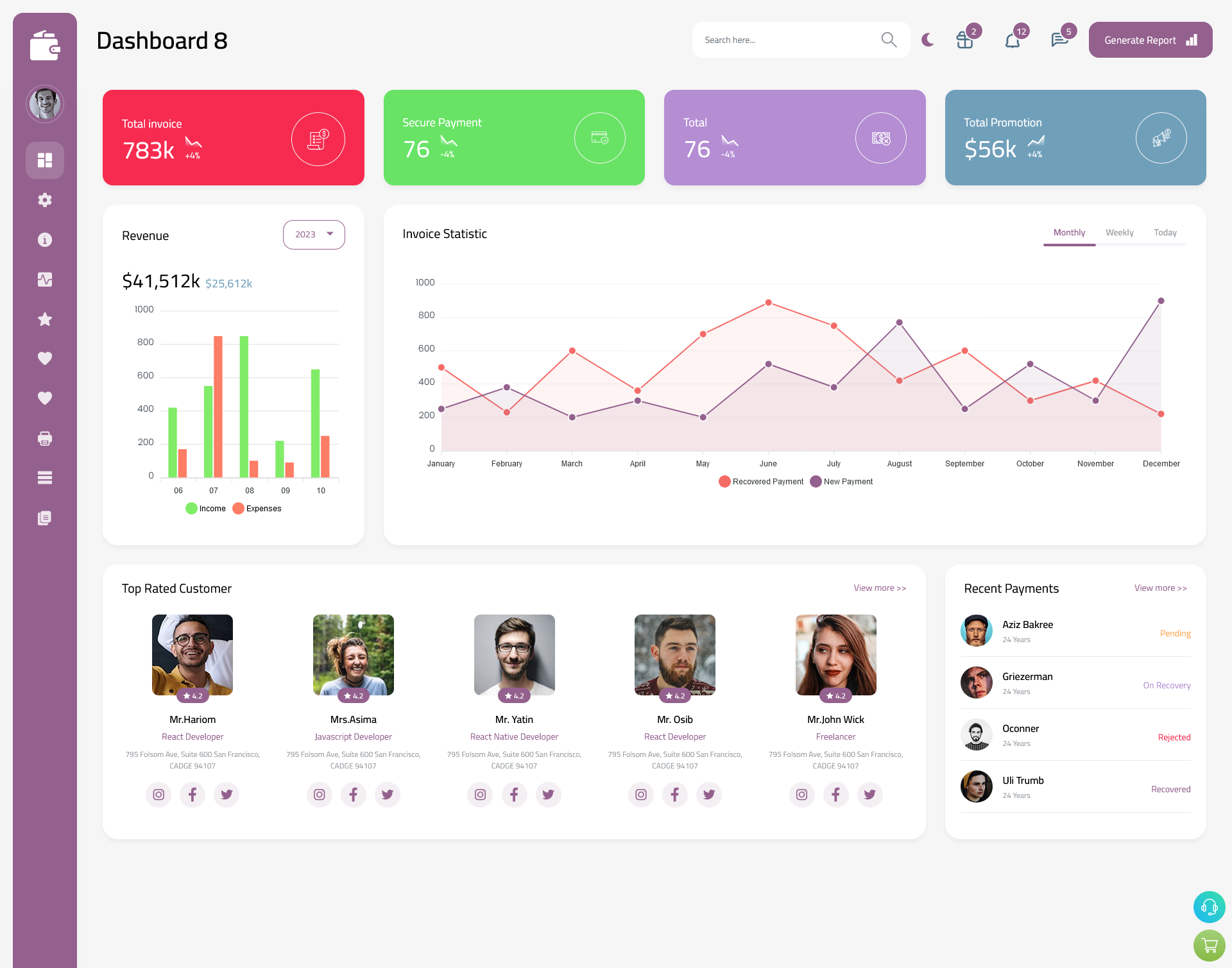Select the printer icon in sidebar

click(44, 438)
